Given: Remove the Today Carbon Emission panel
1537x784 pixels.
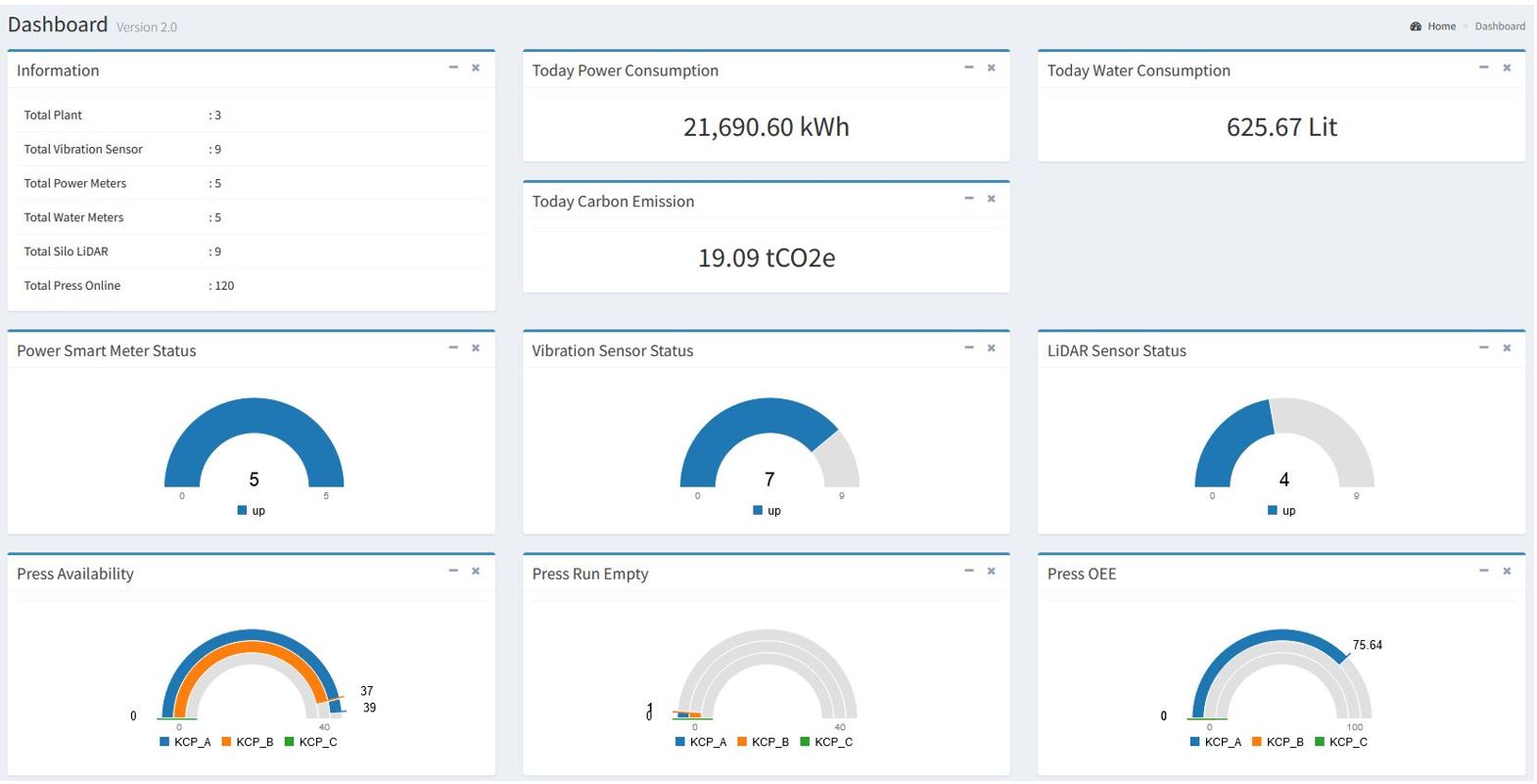Looking at the screenshot, I should 991,199.
